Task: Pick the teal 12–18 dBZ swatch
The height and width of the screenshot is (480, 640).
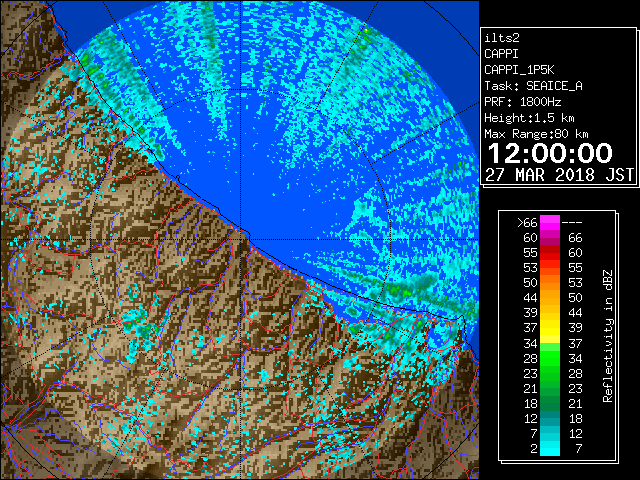Action: click(x=550, y=418)
